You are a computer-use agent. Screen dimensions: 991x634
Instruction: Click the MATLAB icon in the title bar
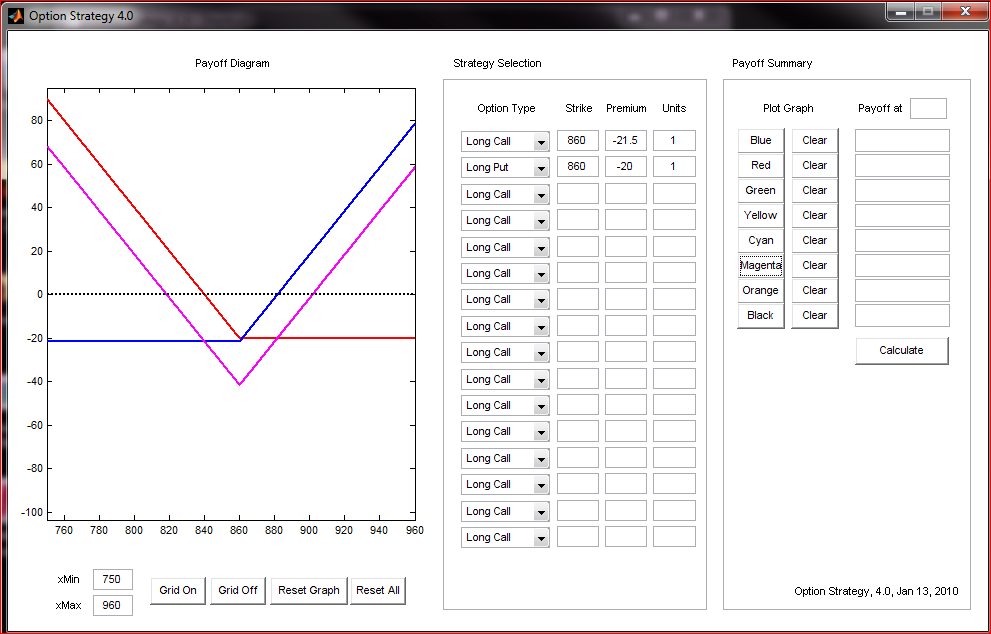[x=16, y=16]
